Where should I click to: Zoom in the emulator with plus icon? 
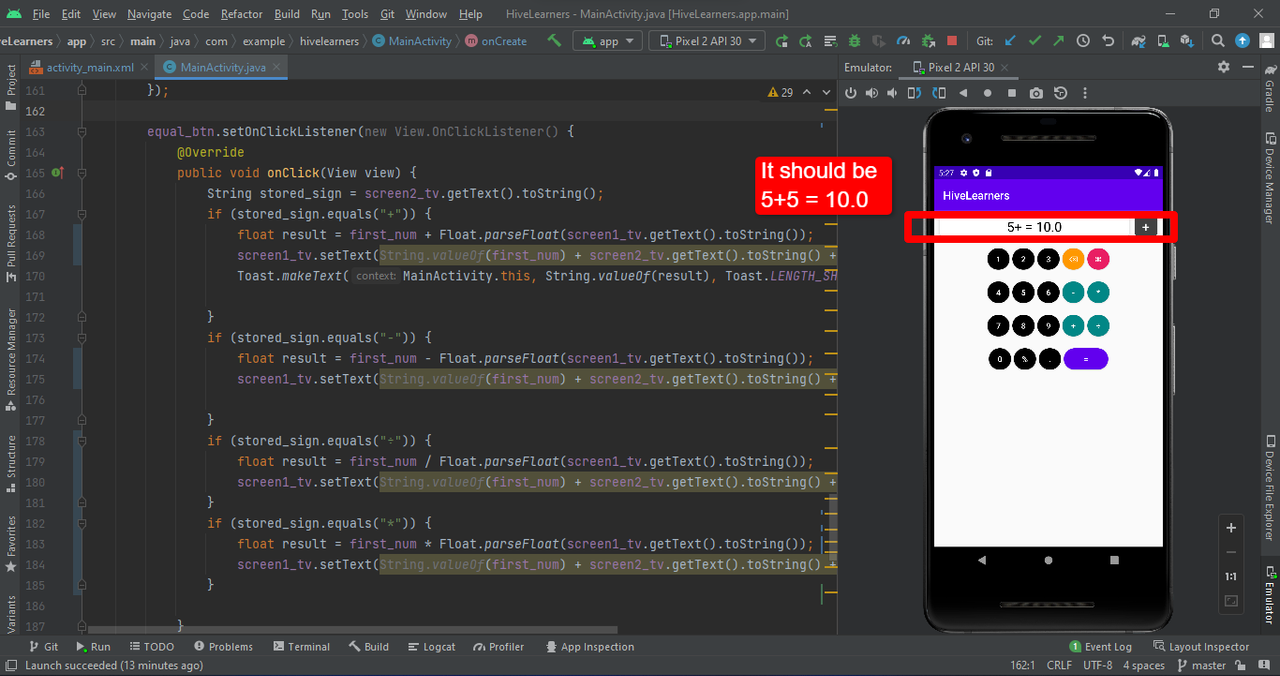[1231, 528]
